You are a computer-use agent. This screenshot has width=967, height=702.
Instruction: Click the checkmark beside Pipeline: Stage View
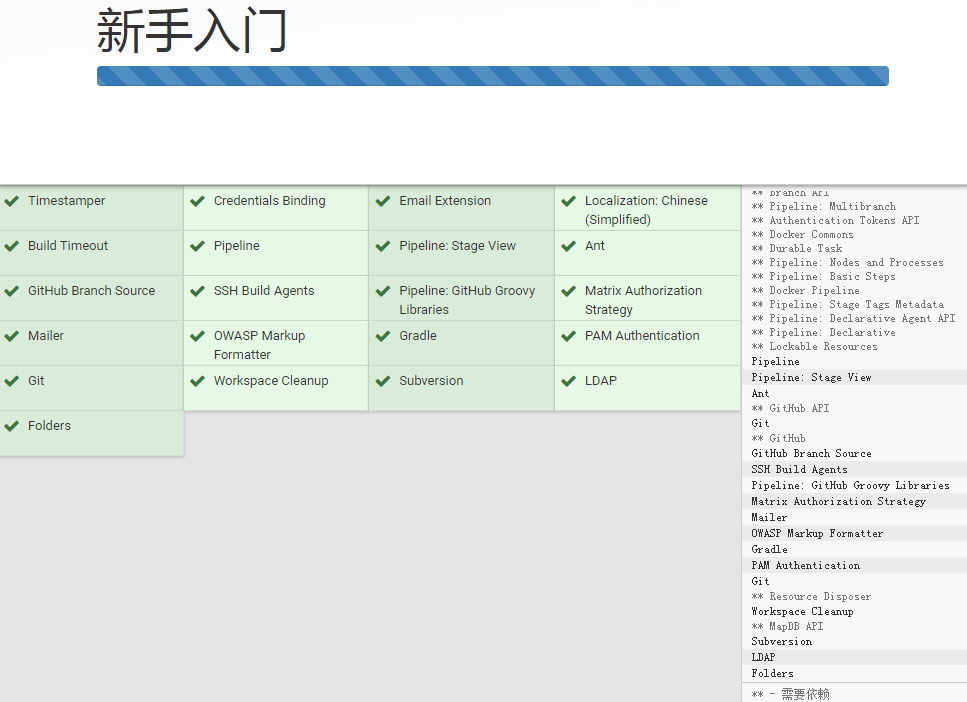tap(383, 246)
